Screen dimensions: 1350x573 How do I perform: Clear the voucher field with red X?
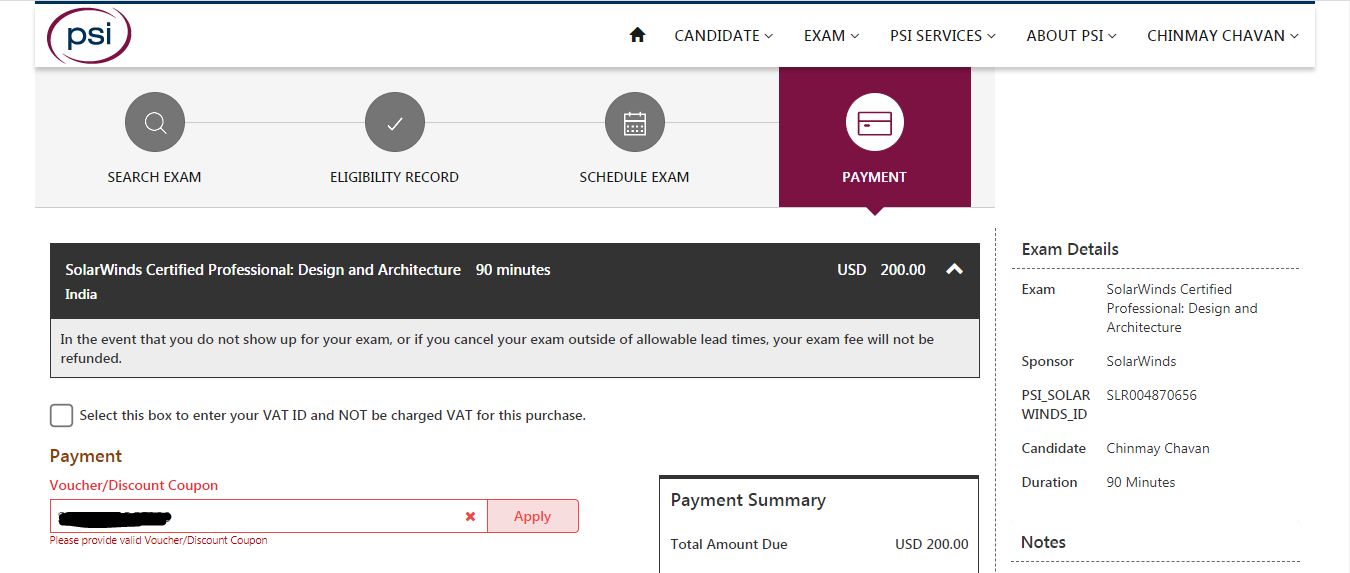coord(470,516)
